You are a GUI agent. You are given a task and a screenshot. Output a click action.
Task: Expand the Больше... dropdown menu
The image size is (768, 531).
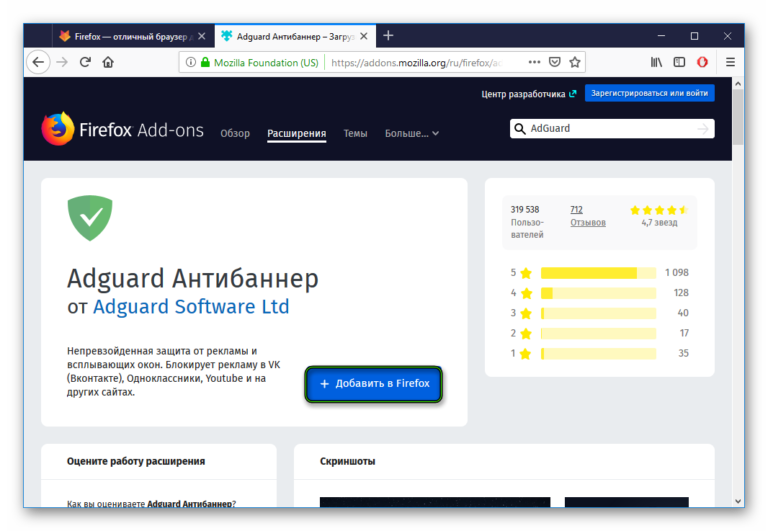tap(412, 133)
